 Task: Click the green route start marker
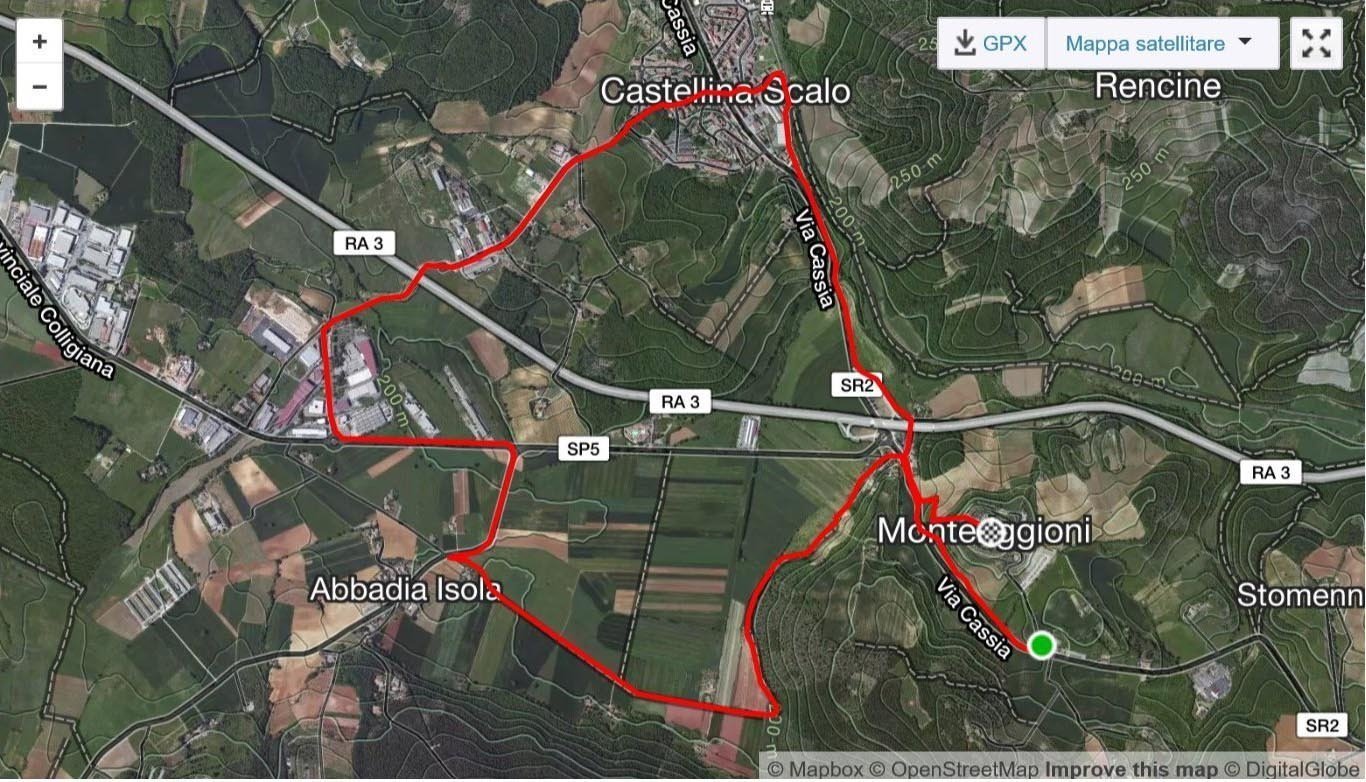coord(1041,645)
